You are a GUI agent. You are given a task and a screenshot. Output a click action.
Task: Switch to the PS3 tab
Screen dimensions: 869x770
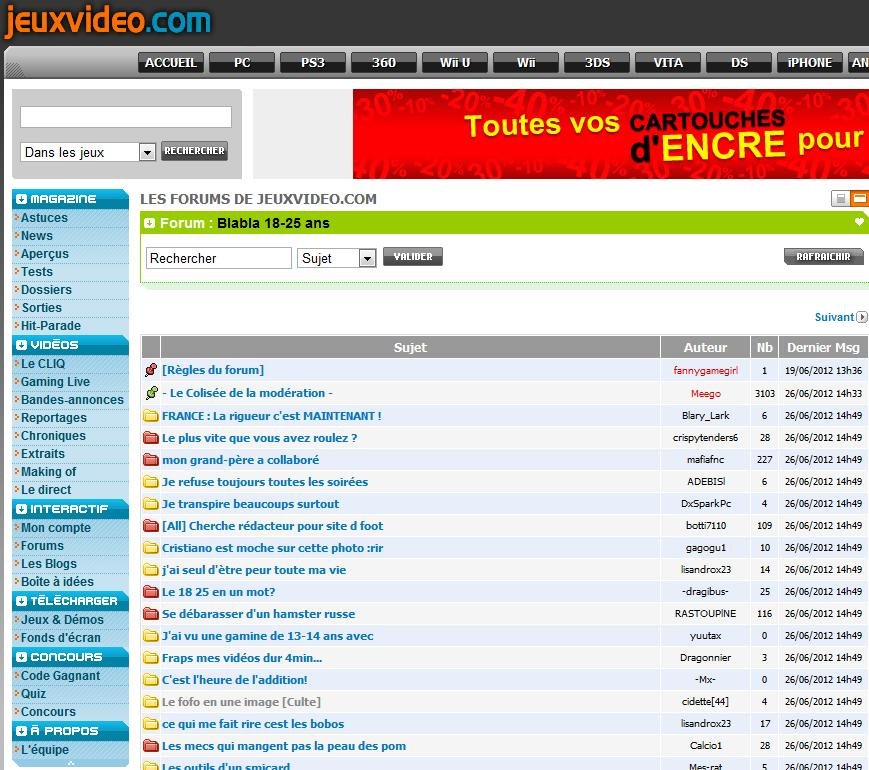312,62
